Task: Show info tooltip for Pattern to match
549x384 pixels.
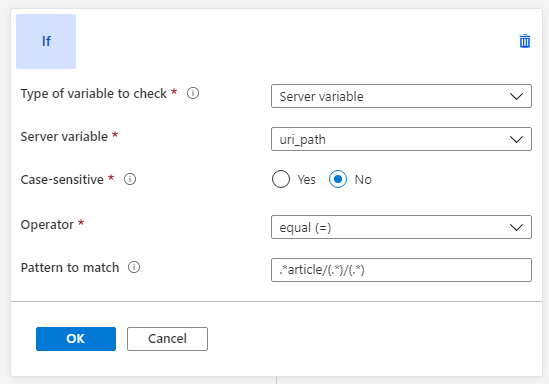Action: pyautogui.click(x=134, y=267)
